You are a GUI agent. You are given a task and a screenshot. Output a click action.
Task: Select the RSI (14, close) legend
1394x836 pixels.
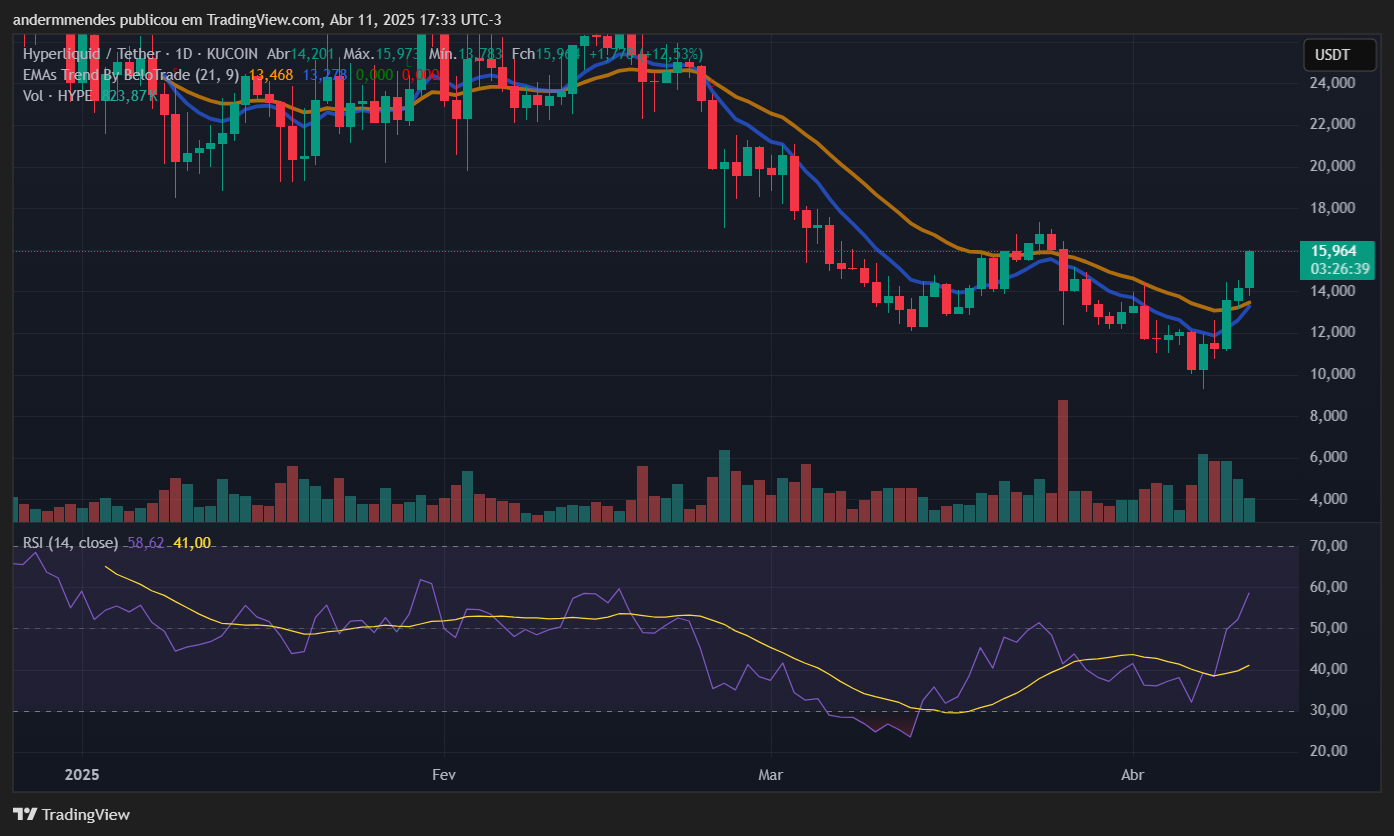tap(70, 543)
